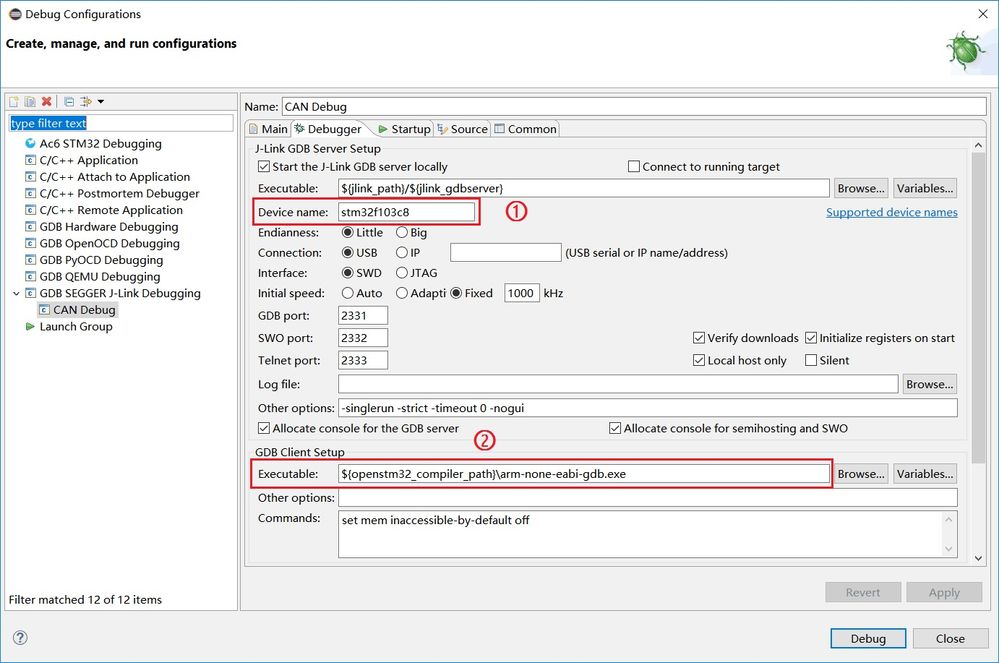This screenshot has height=663, width=999.
Task: Select the Launch Group item
Action: tap(75, 326)
